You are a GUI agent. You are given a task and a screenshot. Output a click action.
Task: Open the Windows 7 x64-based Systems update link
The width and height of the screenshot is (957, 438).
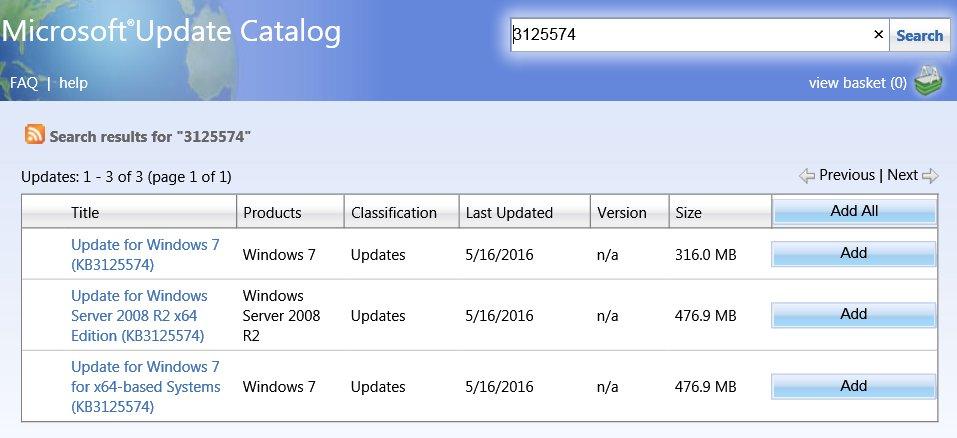pos(145,386)
